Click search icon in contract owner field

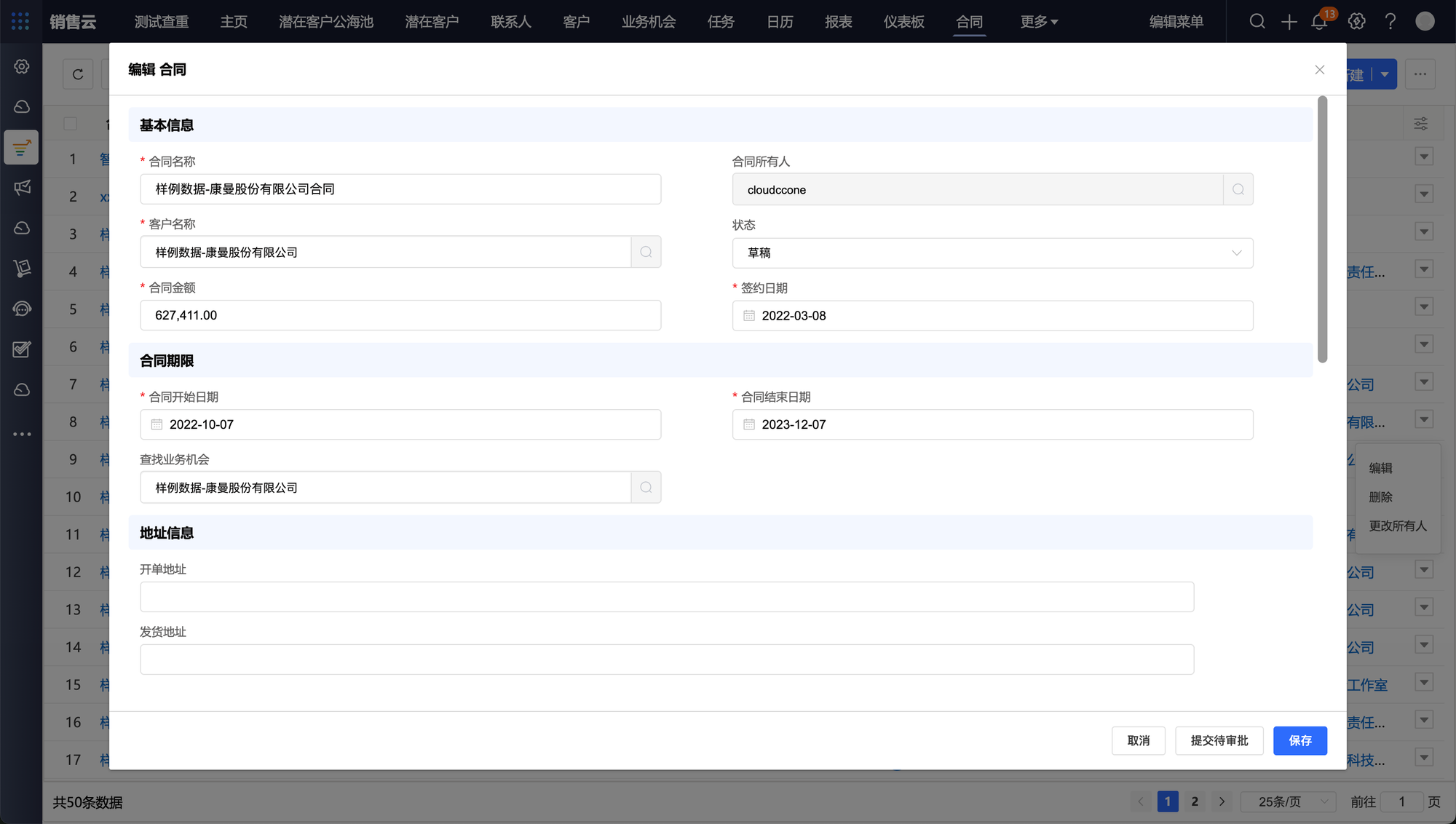(x=1238, y=189)
